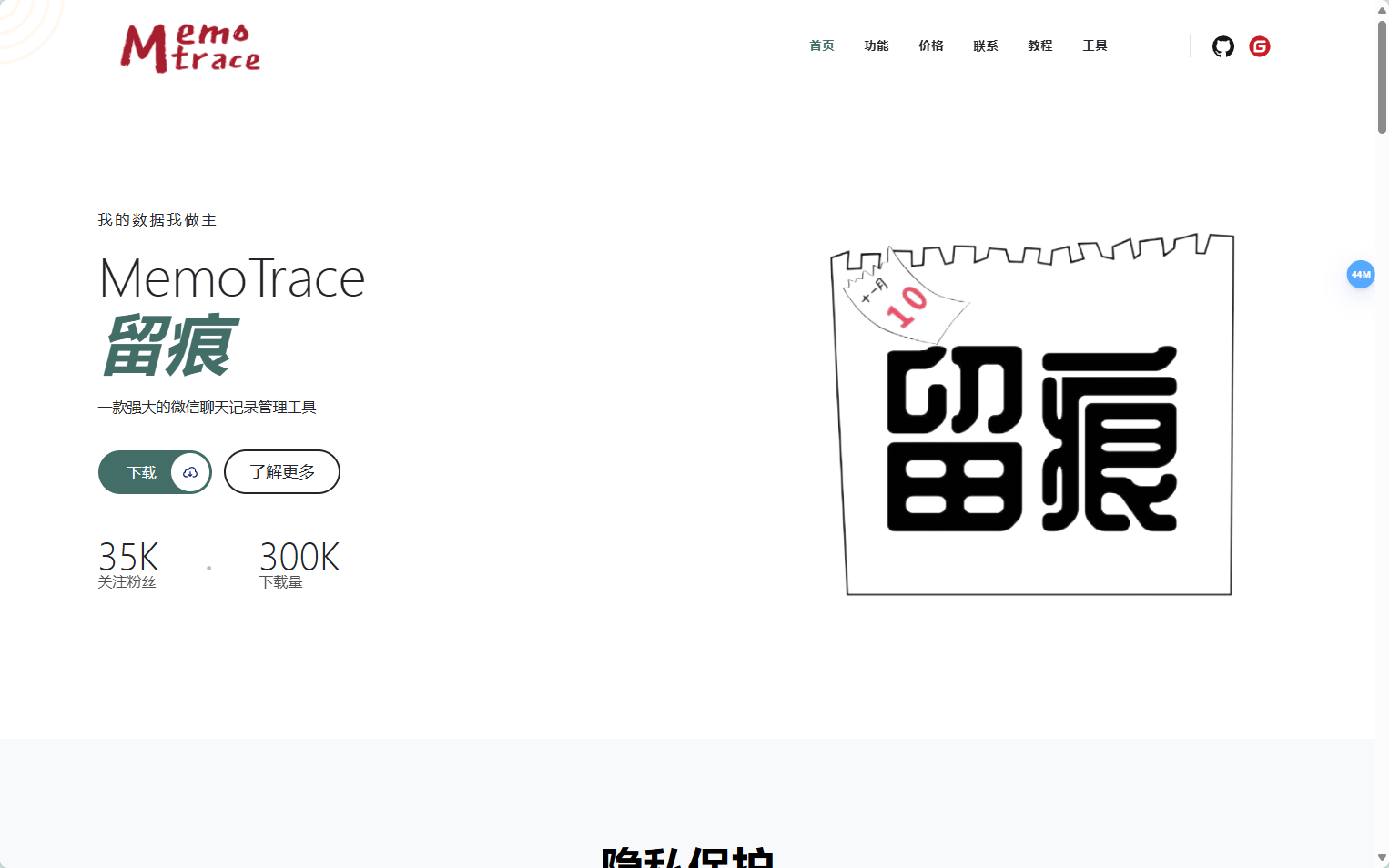Image resolution: width=1389 pixels, height=868 pixels.
Task: Click the MemoTrace logo in header
Action: pos(190,47)
